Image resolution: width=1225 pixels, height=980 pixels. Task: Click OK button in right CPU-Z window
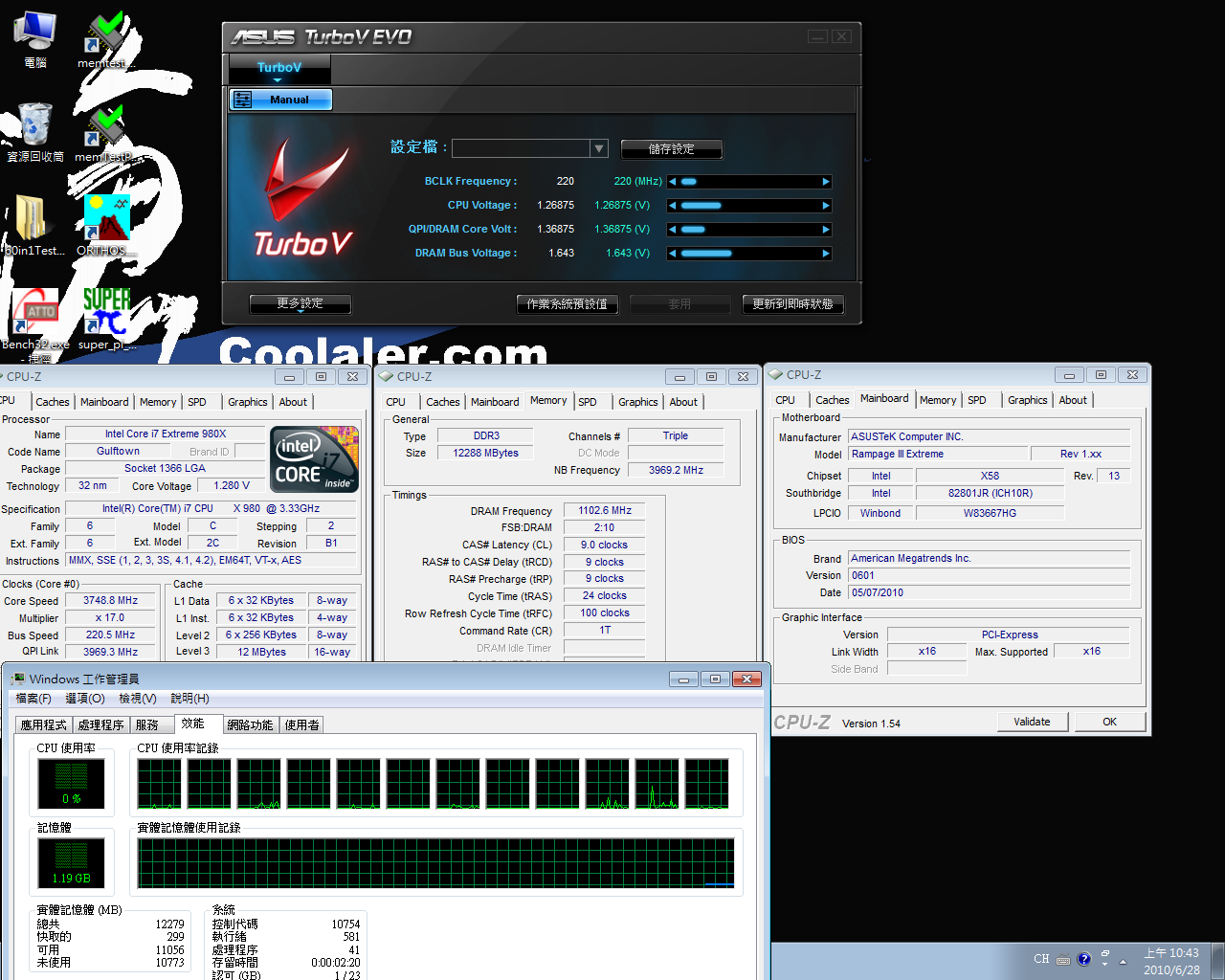pos(1109,722)
